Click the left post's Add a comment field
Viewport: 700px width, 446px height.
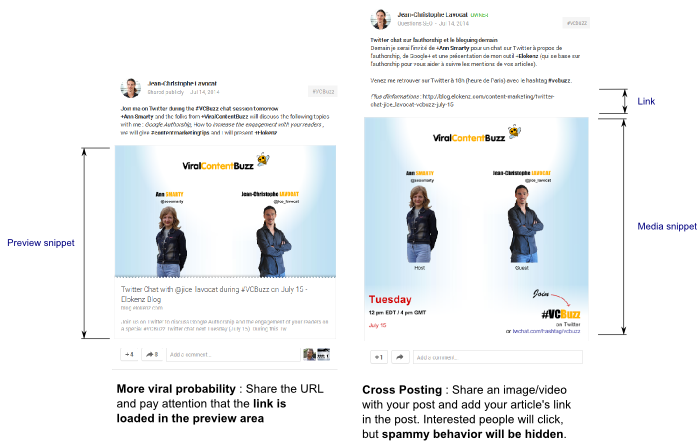(233, 354)
